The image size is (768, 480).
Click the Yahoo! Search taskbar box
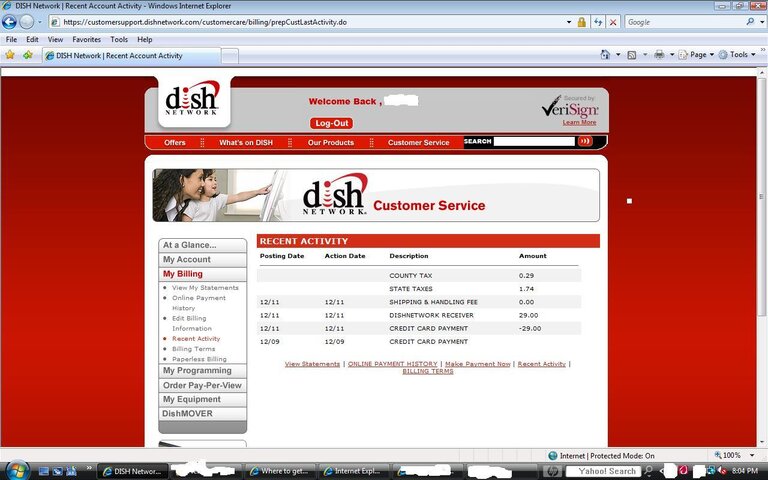(603, 471)
